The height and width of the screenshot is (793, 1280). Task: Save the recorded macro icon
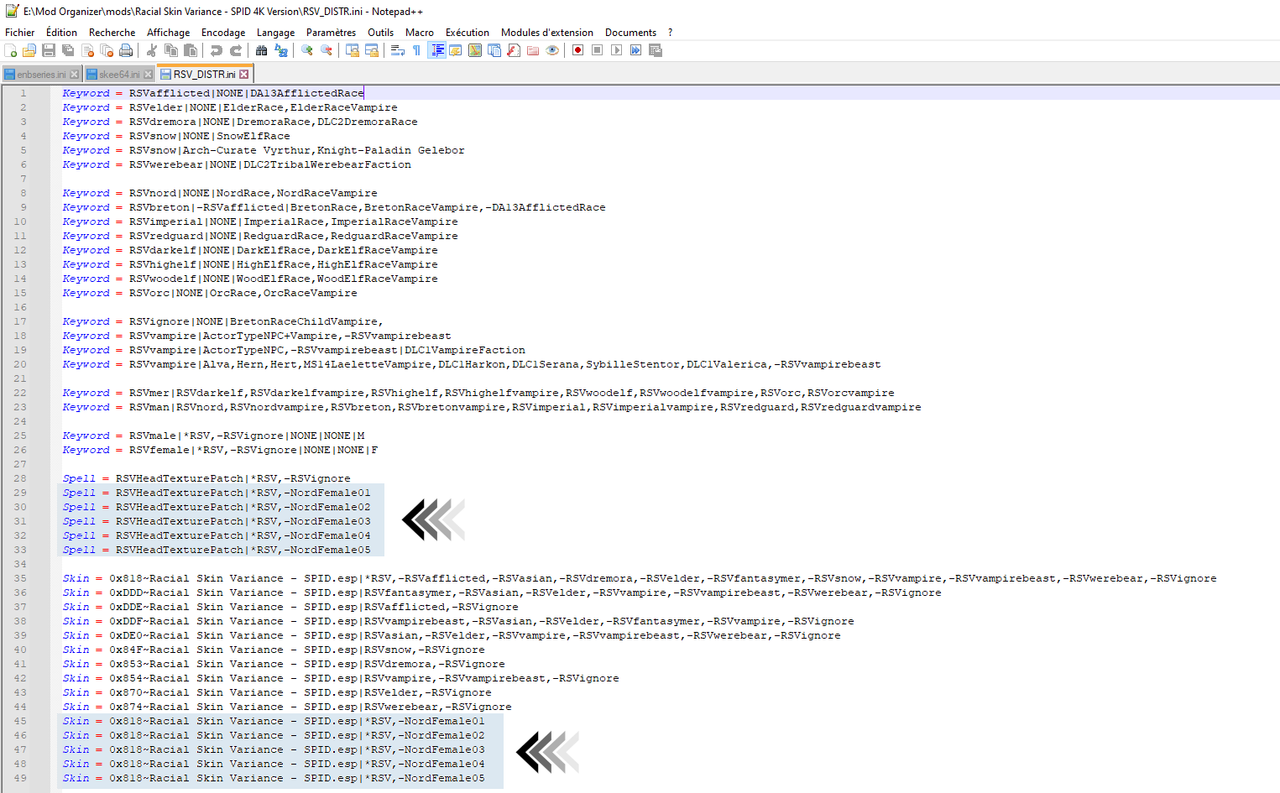(655, 50)
